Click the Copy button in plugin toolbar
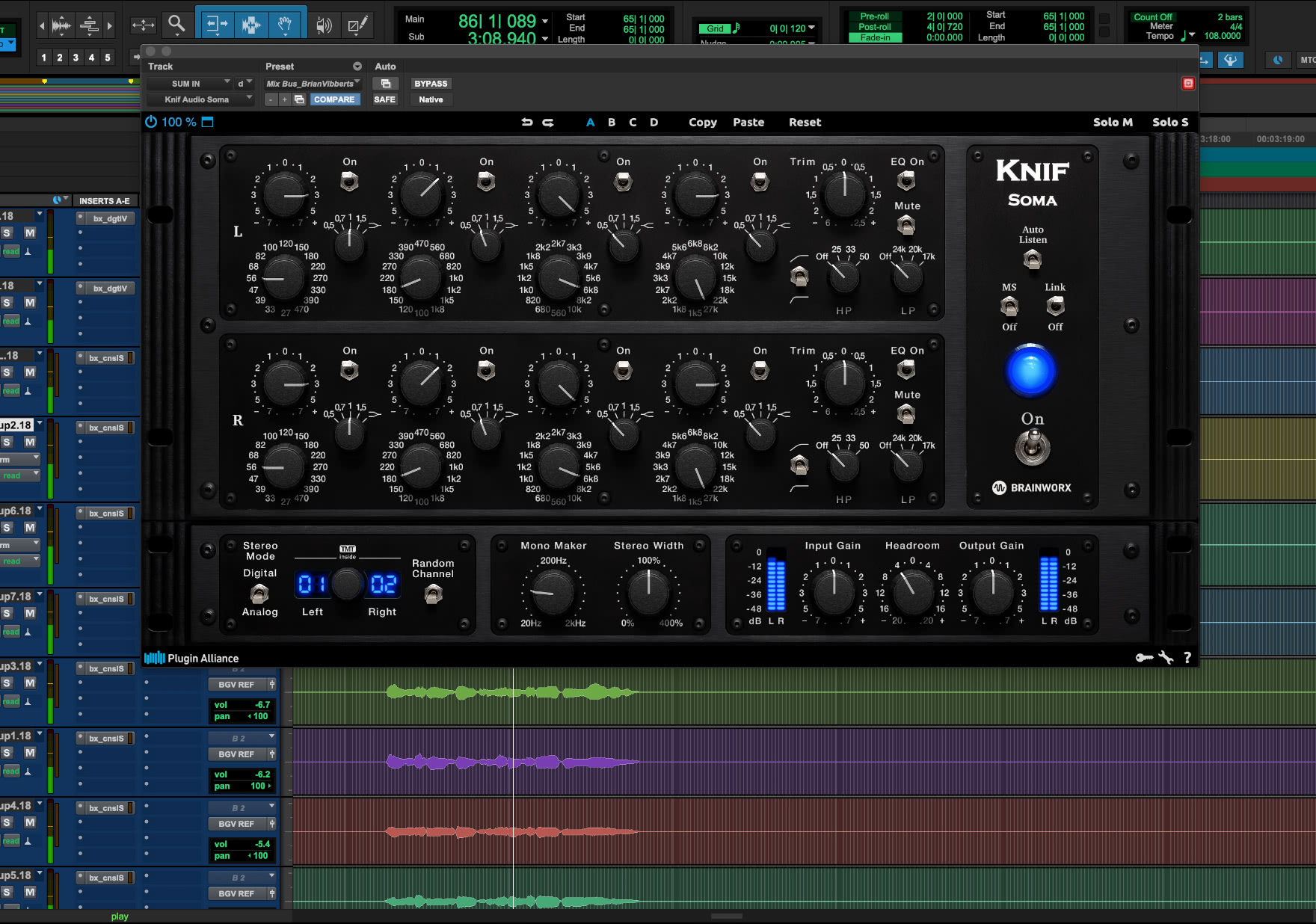The height and width of the screenshot is (924, 1316). 703,122
